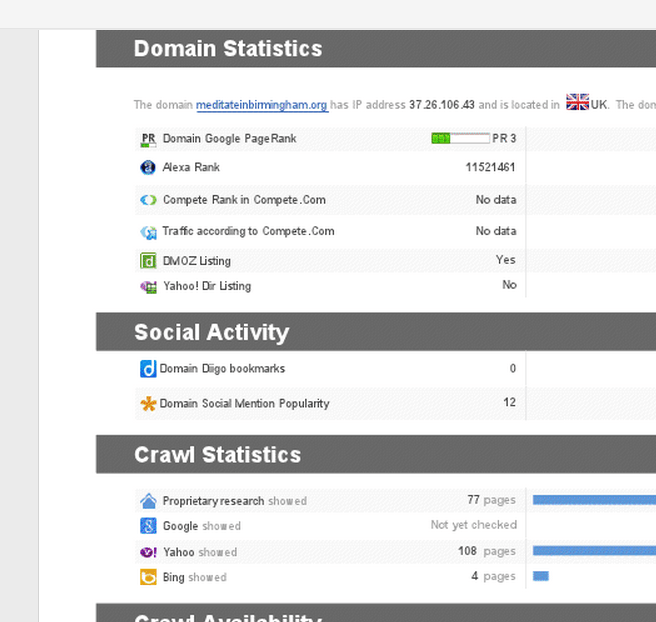Click the Proprietary research house icon
The width and height of the screenshot is (656, 622).
(x=148, y=501)
